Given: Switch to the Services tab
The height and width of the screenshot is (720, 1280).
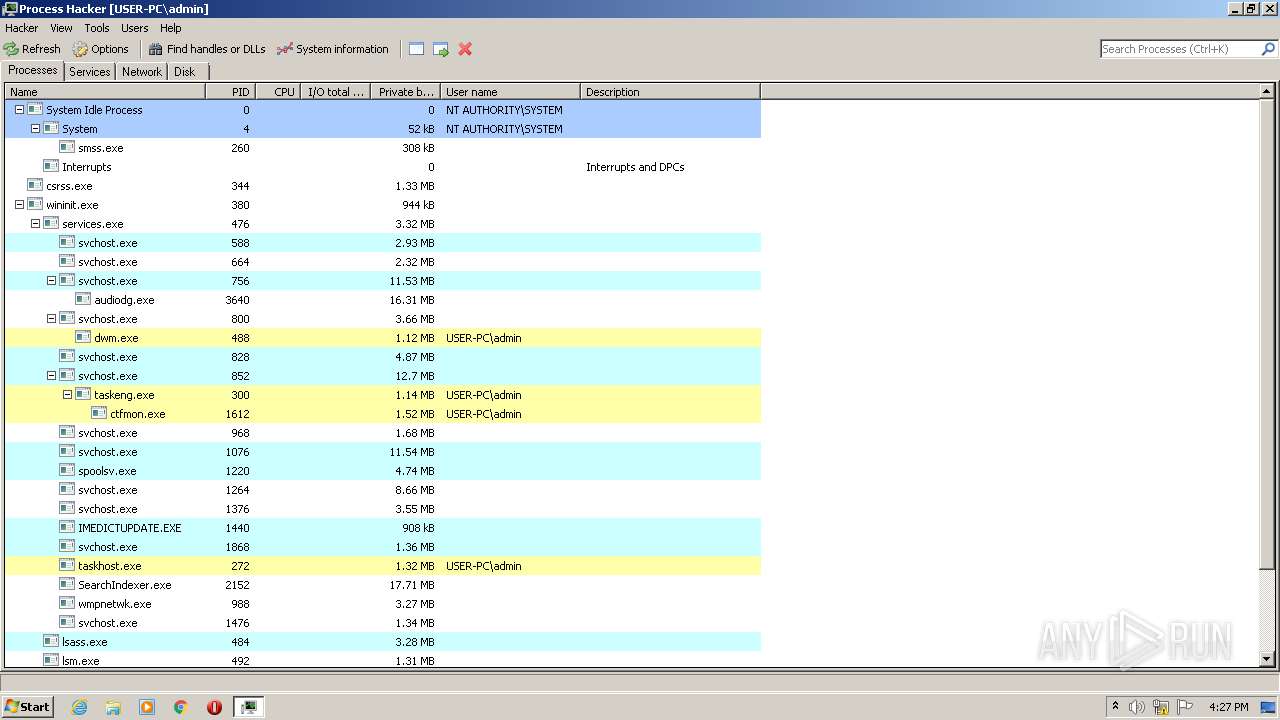Looking at the screenshot, I should [90, 72].
